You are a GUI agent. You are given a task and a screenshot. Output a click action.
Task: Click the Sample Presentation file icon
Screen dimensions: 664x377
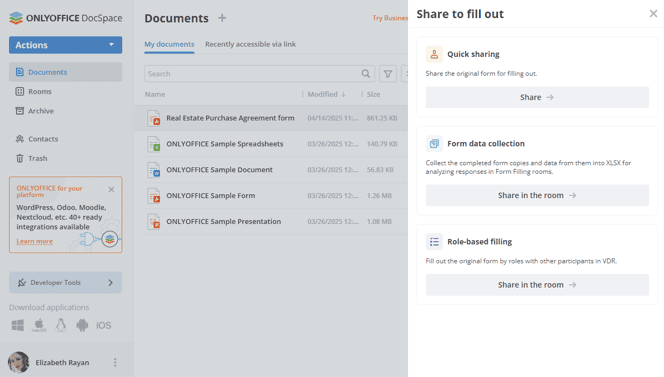(x=154, y=222)
